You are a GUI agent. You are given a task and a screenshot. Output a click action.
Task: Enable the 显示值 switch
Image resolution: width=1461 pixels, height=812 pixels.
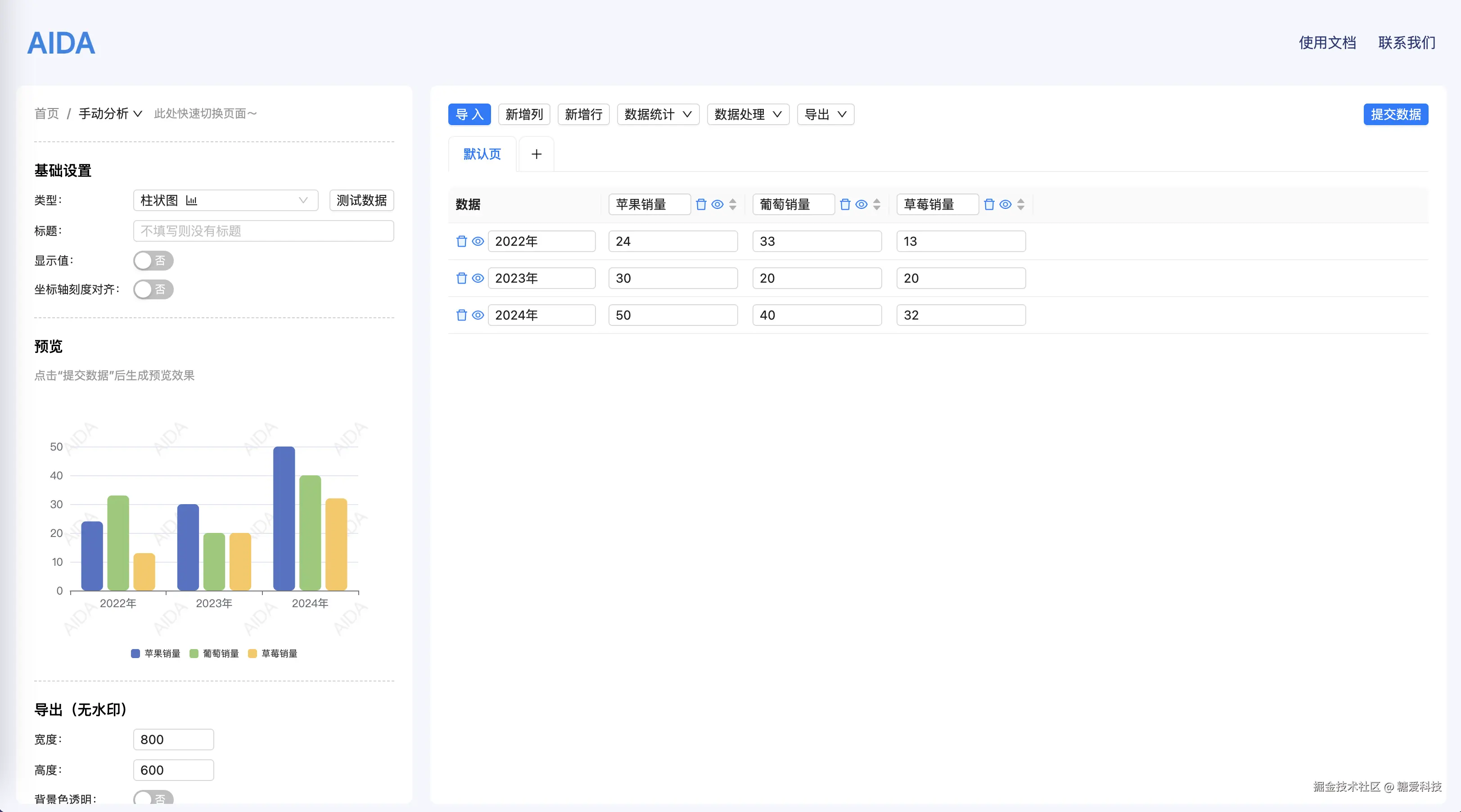pos(153,261)
